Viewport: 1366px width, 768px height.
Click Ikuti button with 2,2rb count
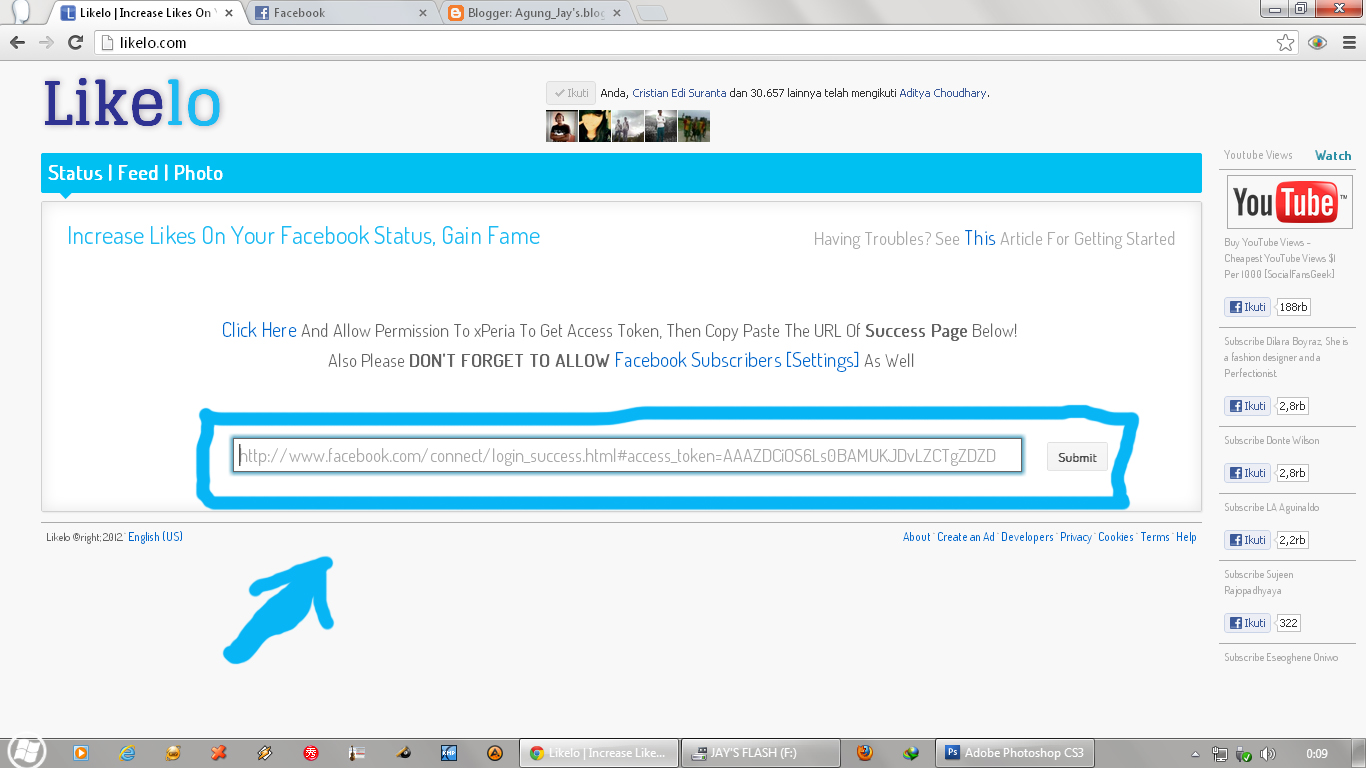[1247, 540]
